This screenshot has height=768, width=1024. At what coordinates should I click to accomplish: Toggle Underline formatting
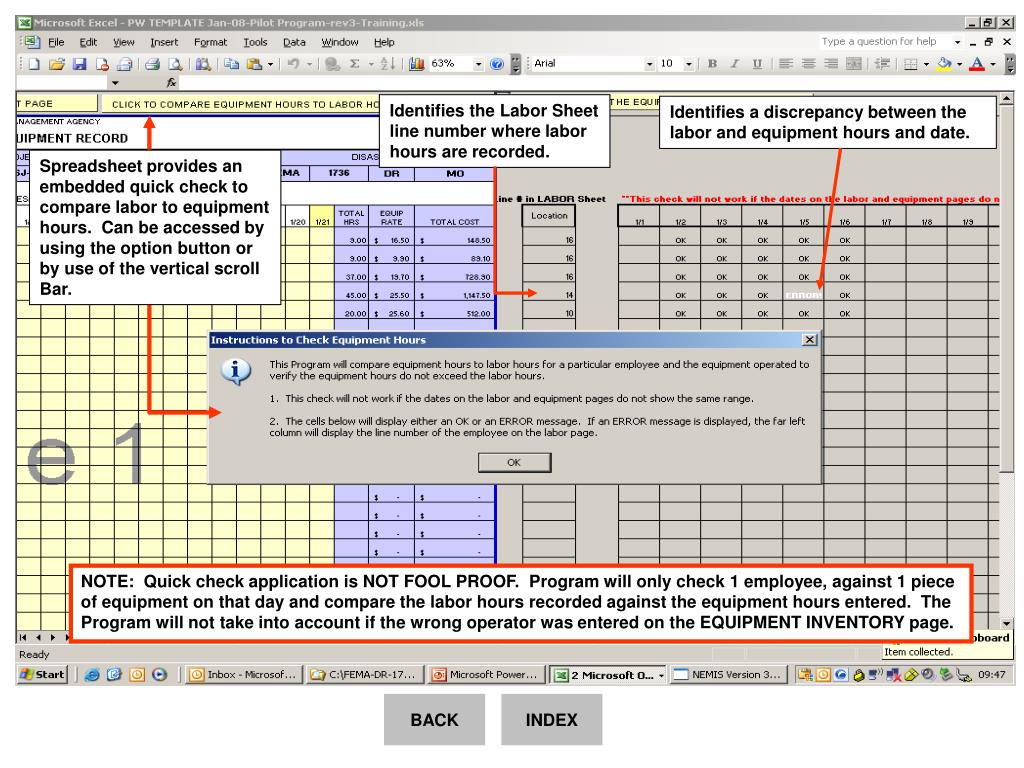click(x=757, y=64)
